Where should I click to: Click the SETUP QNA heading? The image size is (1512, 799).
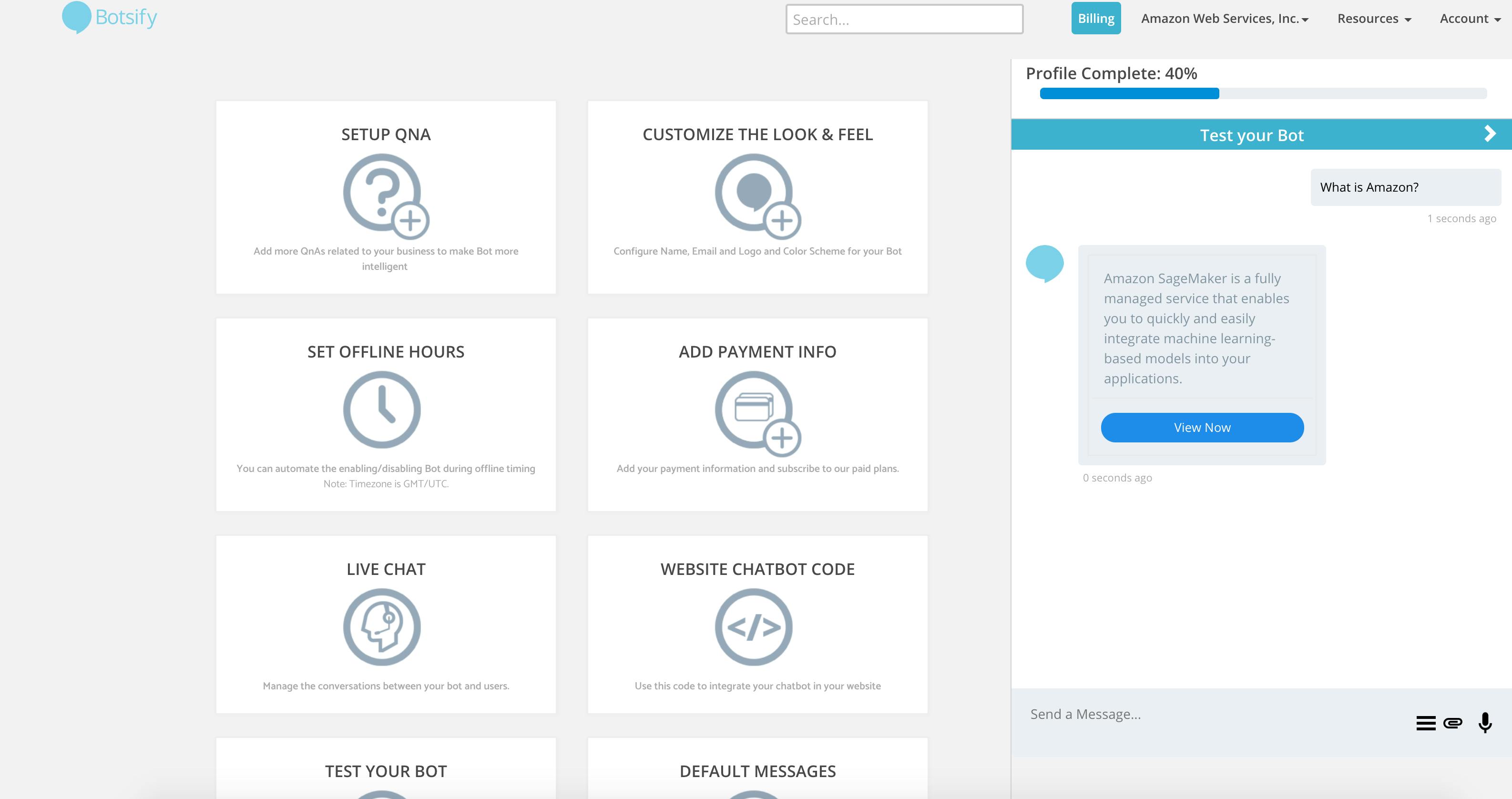point(386,134)
